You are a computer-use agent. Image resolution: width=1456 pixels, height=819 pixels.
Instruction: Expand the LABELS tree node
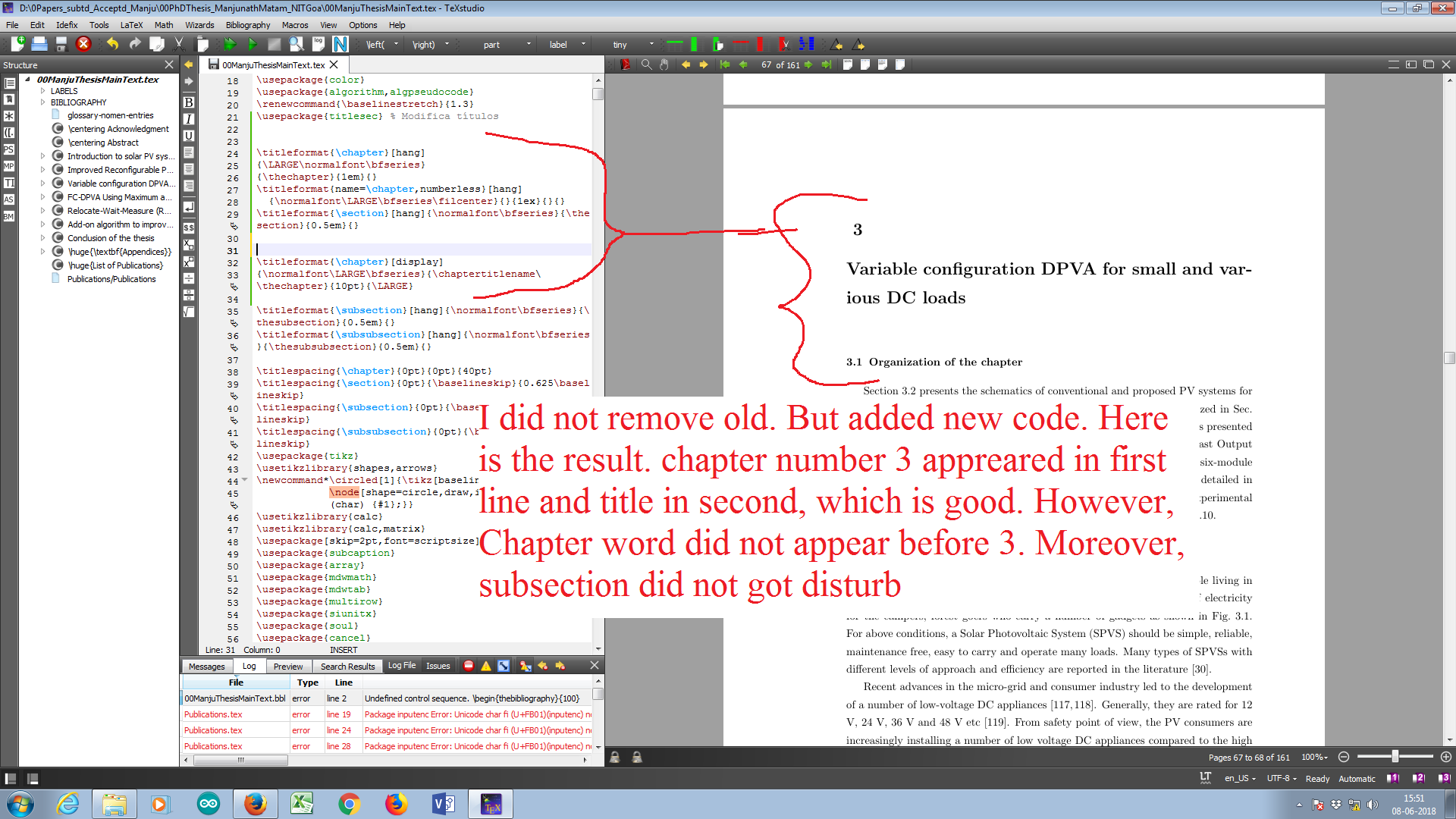(42, 91)
